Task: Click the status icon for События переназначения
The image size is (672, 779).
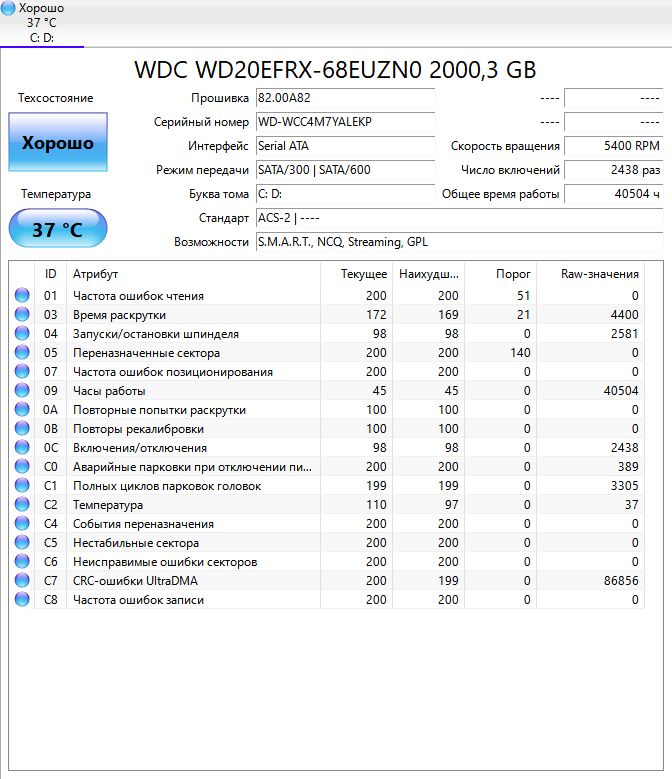Action: [22, 523]
